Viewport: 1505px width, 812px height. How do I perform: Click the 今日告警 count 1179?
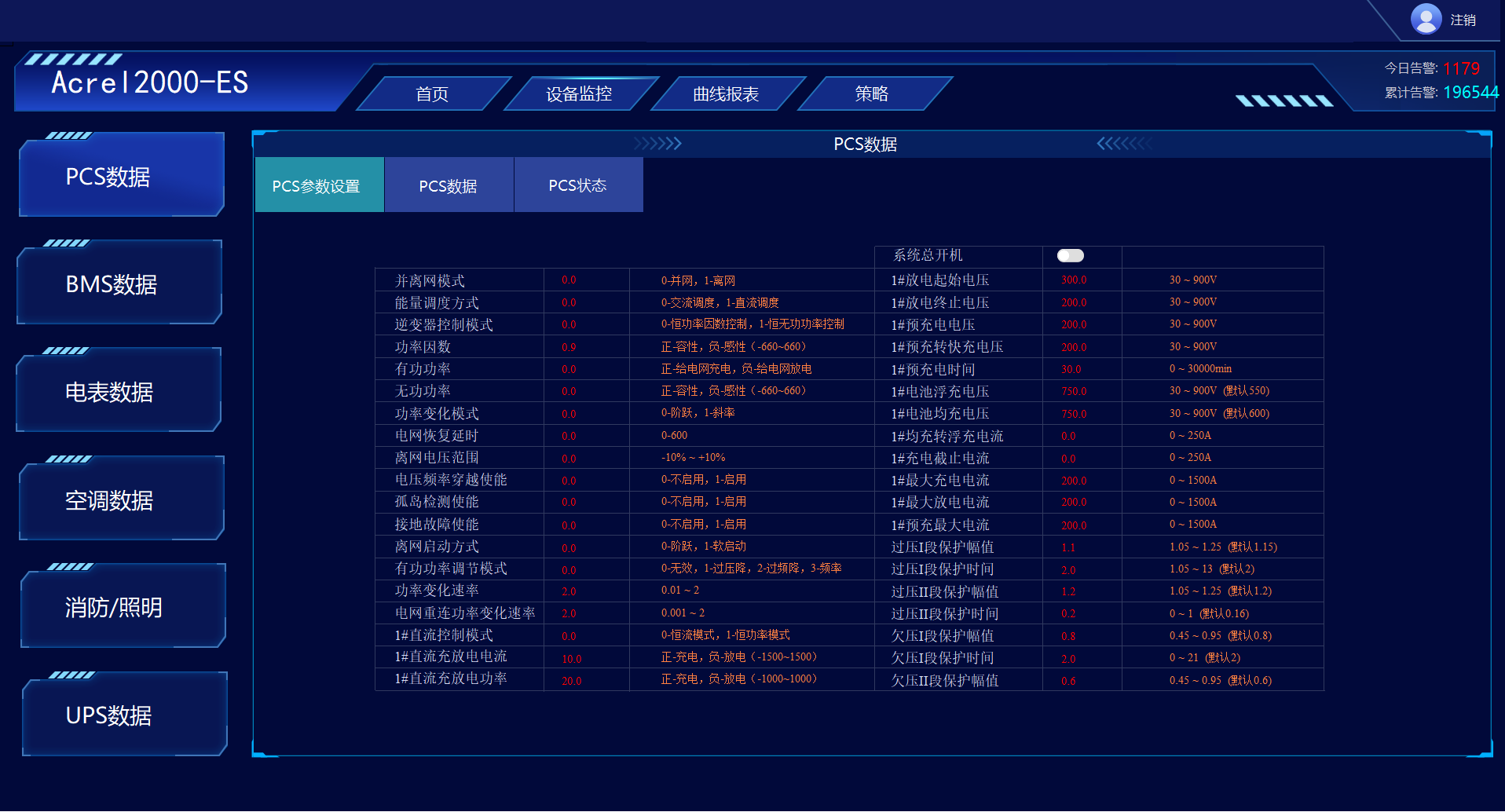click(1460, 68)
